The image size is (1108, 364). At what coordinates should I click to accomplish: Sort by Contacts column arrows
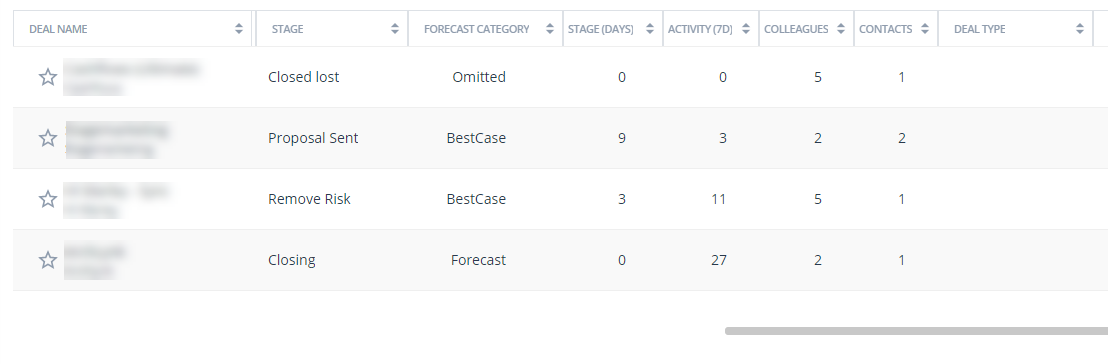[x=924, y=29]
